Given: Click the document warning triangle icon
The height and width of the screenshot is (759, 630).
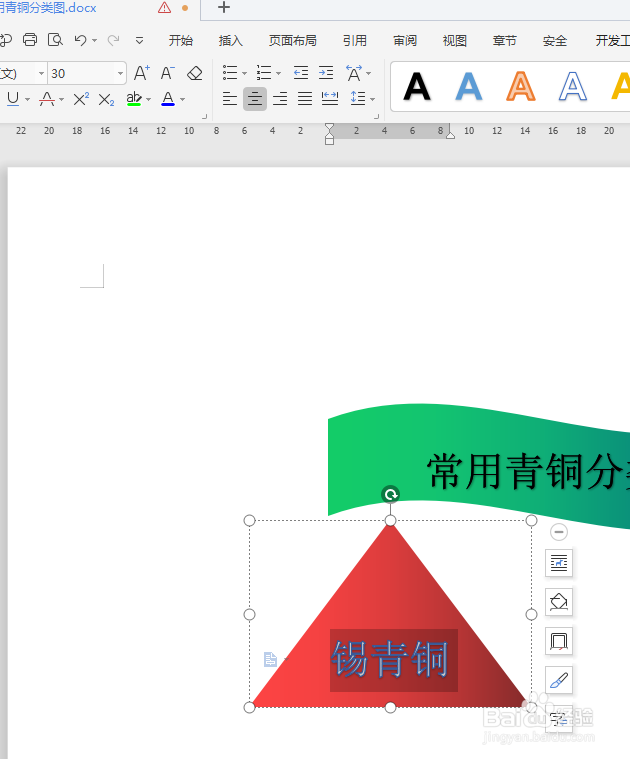Looking at the screenshot, I should [x=165, y=7].
